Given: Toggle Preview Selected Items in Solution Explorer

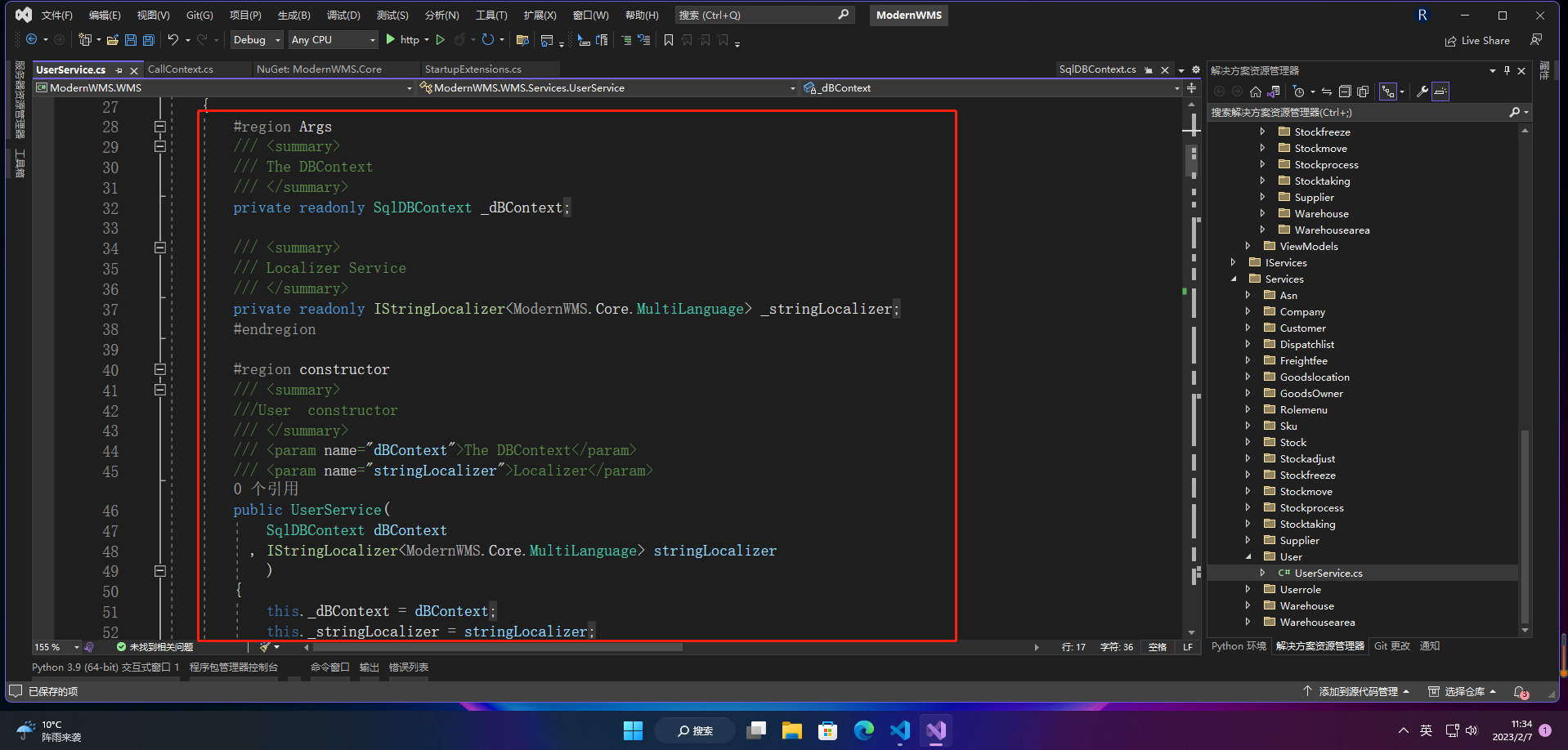Looking at the screenshot, I should tap(1440, 92).
